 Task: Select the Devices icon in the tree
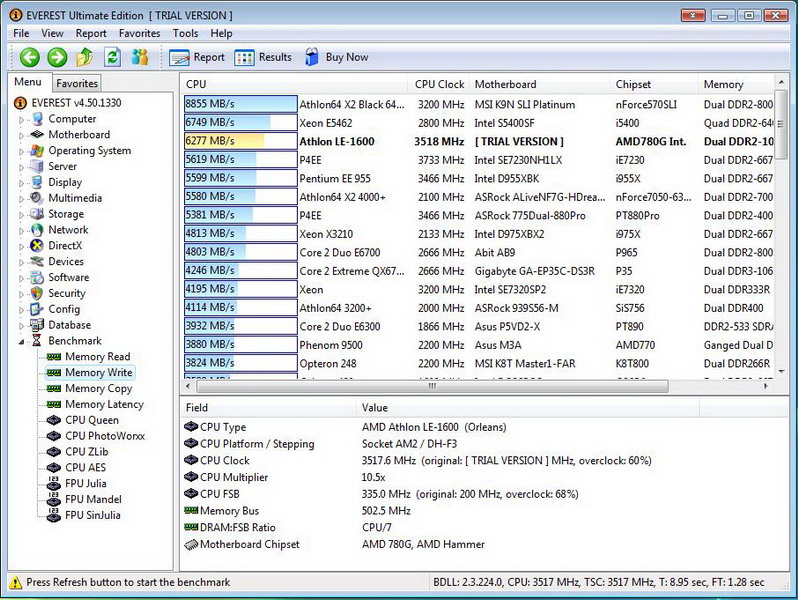click(37, 262)
